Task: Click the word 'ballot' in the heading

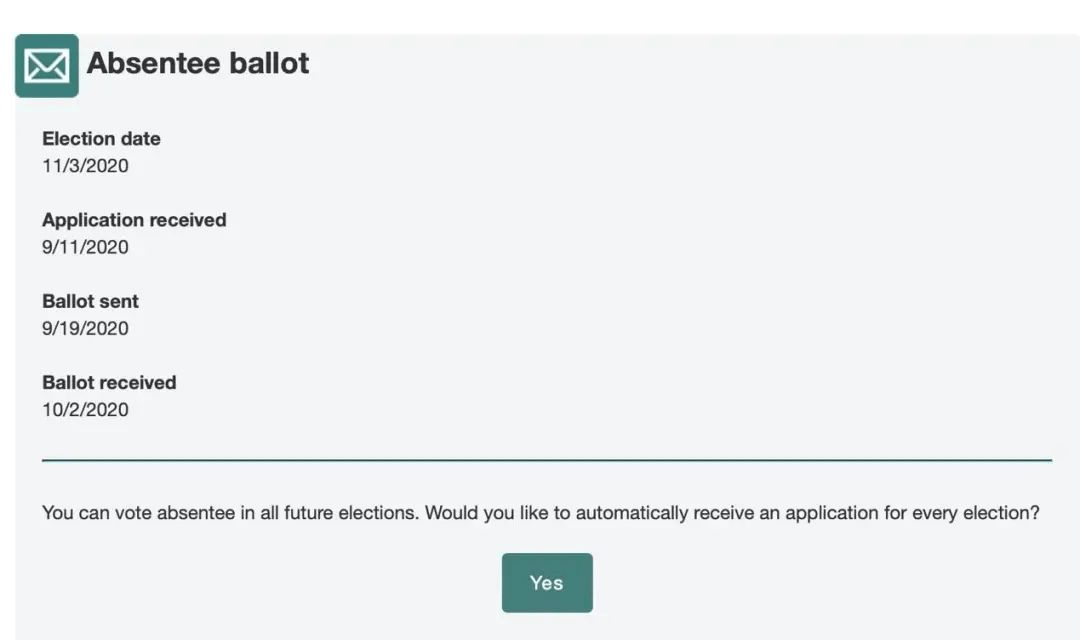Action: (x=269, y=63)
